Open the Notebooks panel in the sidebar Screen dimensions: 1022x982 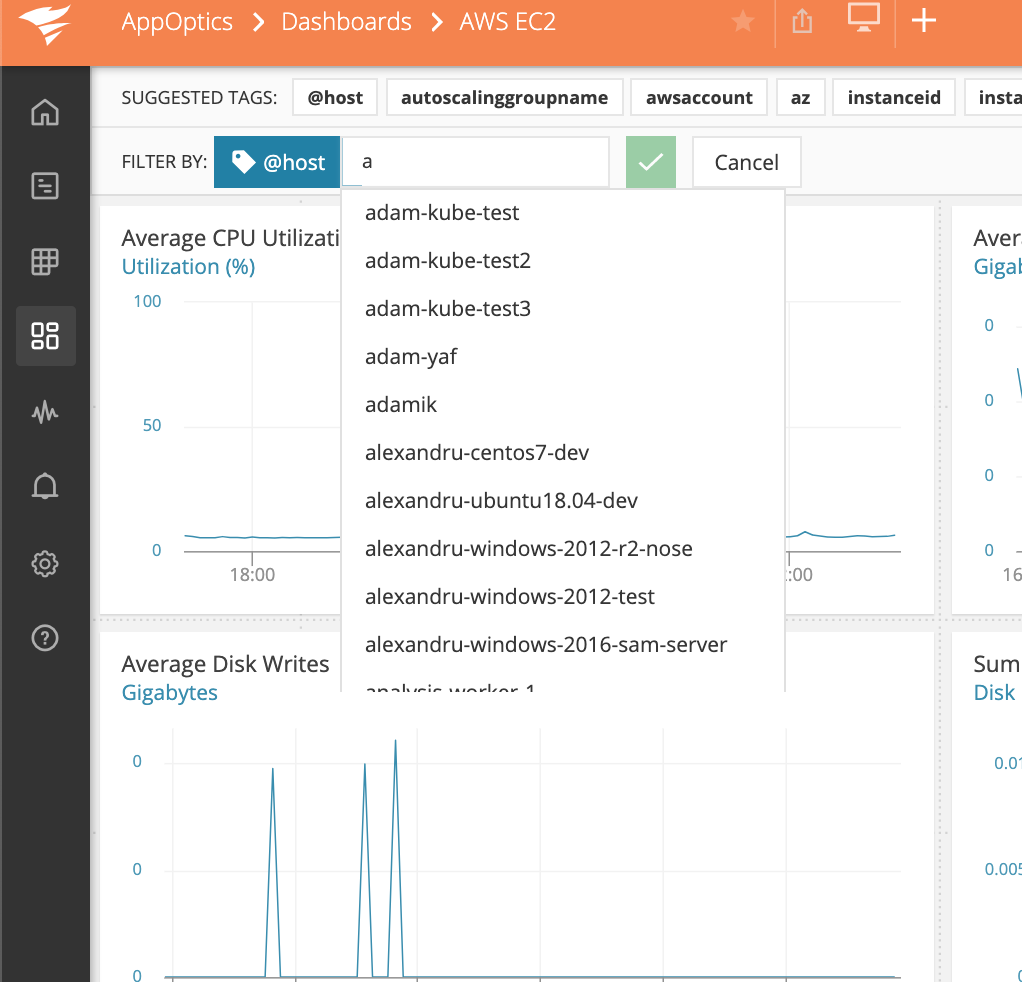pos(45,187)
